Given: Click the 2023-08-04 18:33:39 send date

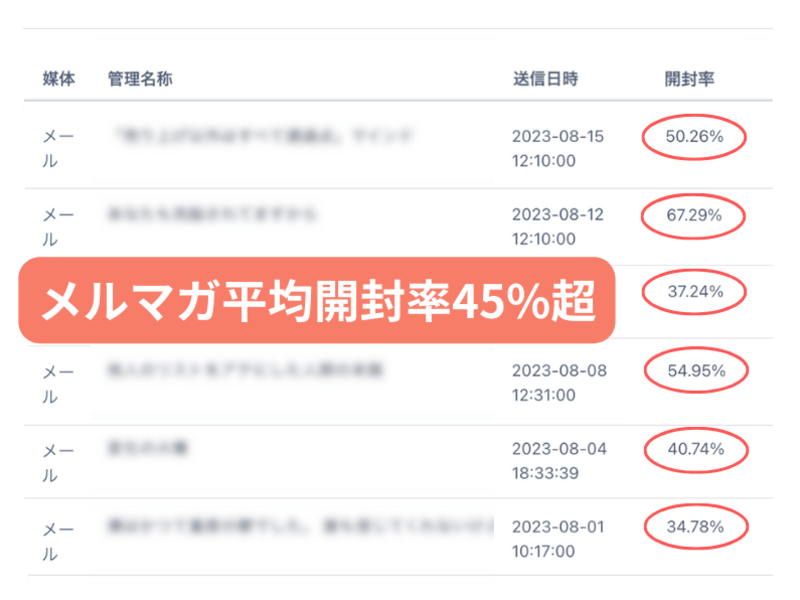Looking at the screenshot, I should (x=558, y=460).
